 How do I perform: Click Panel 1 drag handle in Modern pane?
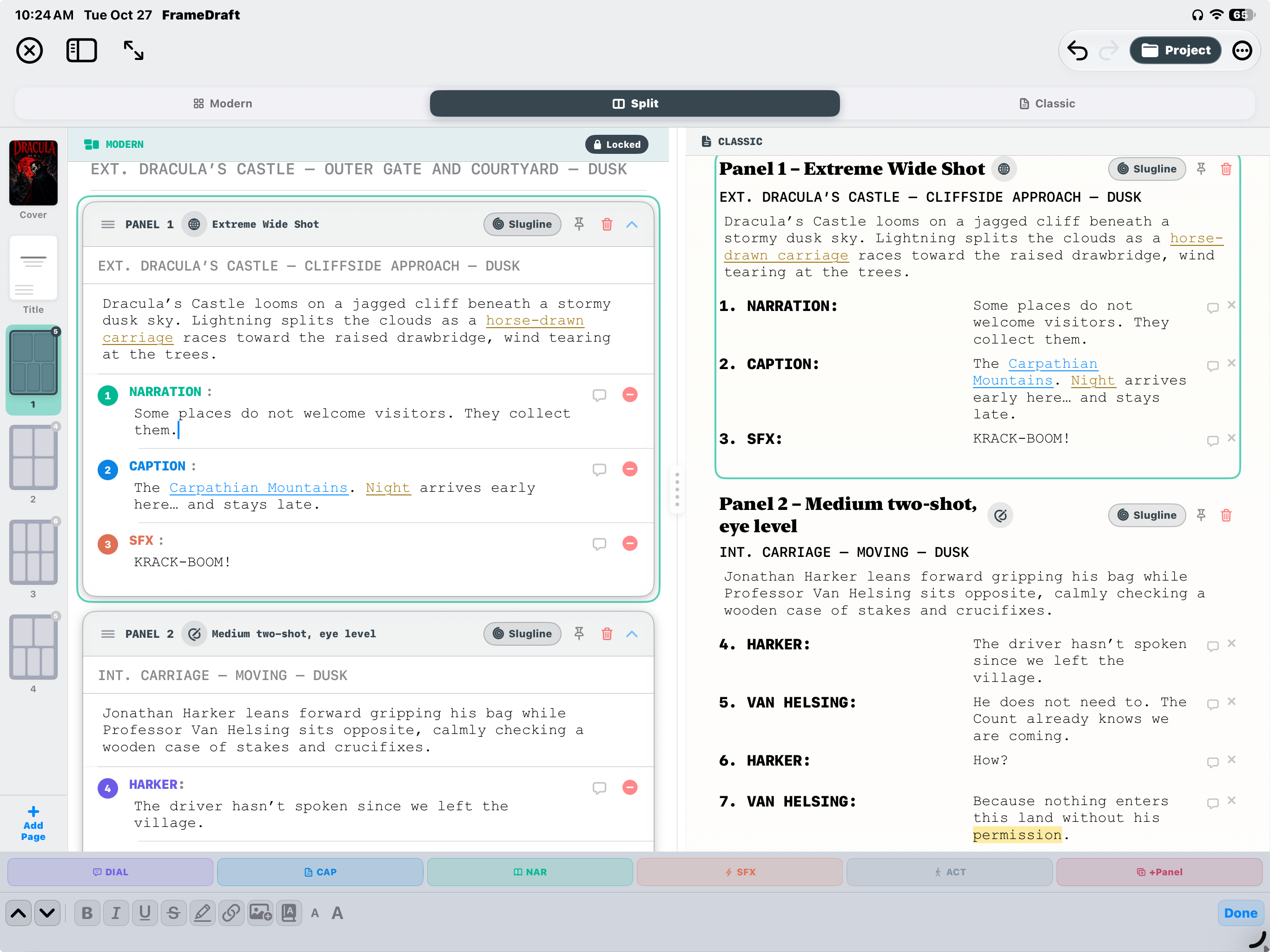coord(108,225)
